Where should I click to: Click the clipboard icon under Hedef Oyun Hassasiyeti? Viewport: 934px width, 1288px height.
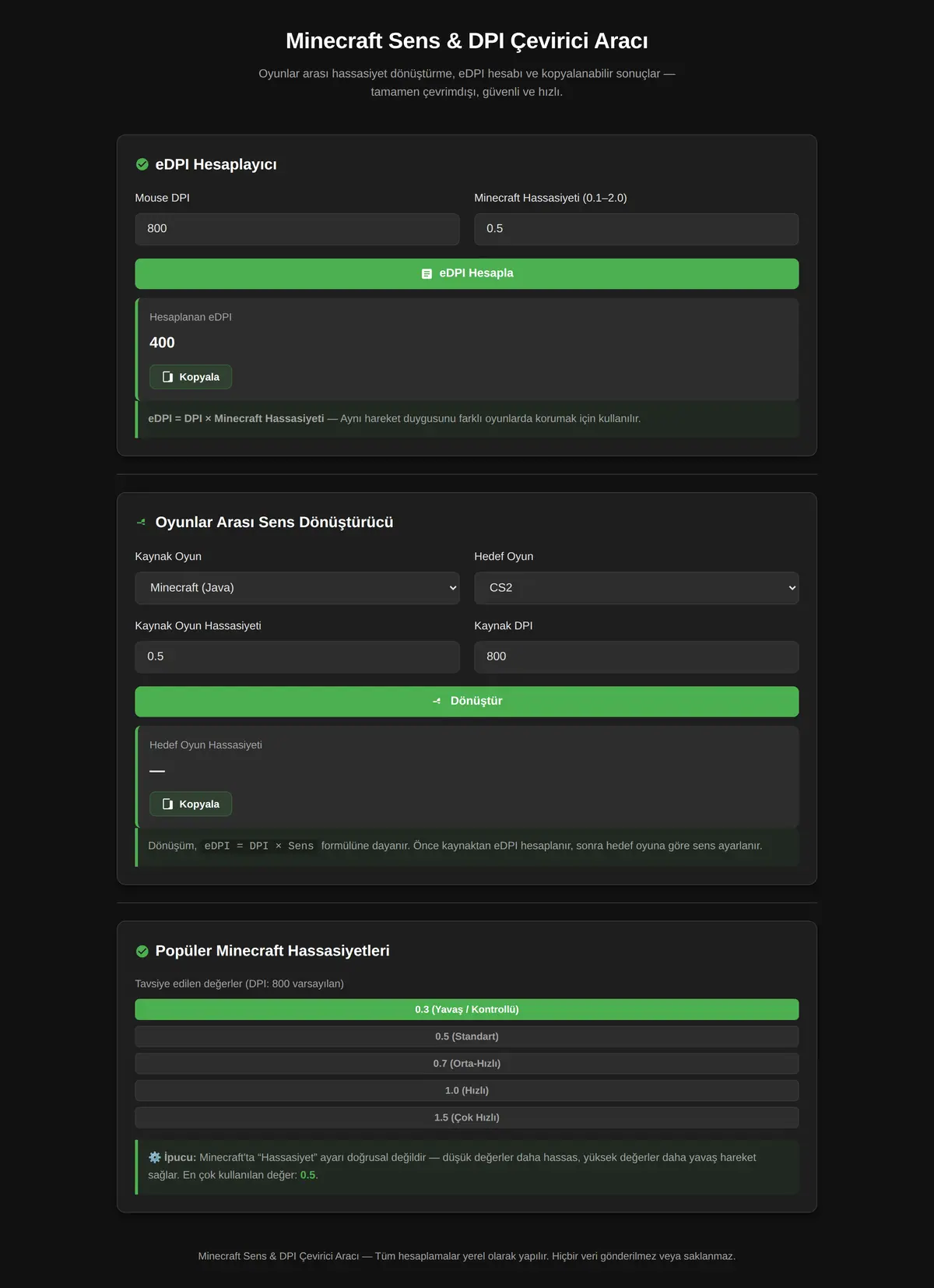coord(167,804)
